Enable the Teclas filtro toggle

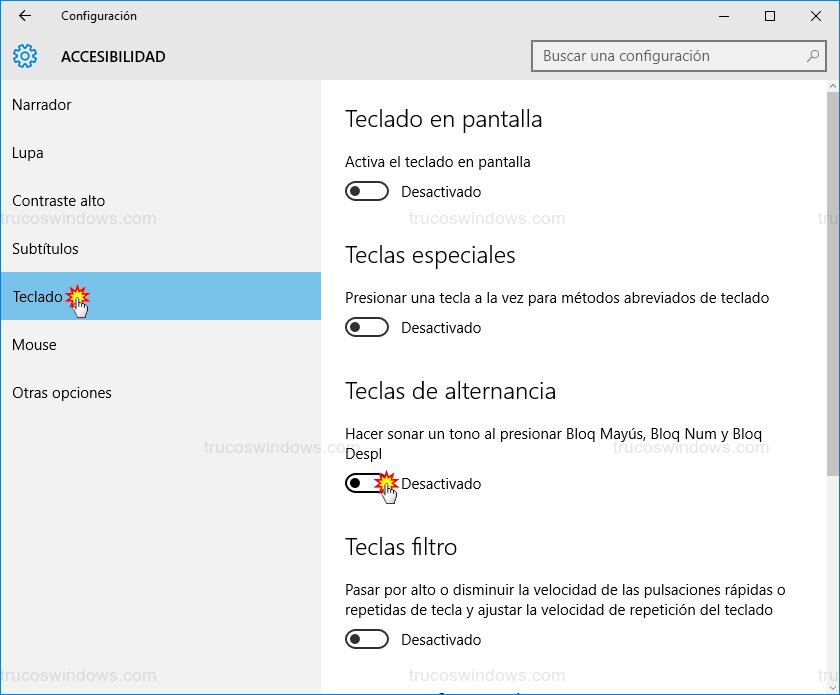366,639
